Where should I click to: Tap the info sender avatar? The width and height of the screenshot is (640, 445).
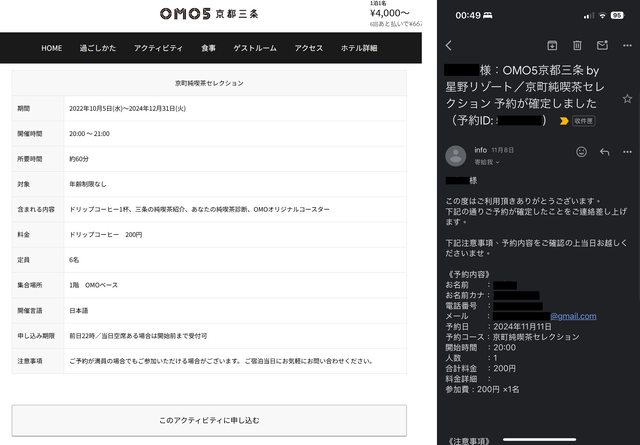click(455, 155)
